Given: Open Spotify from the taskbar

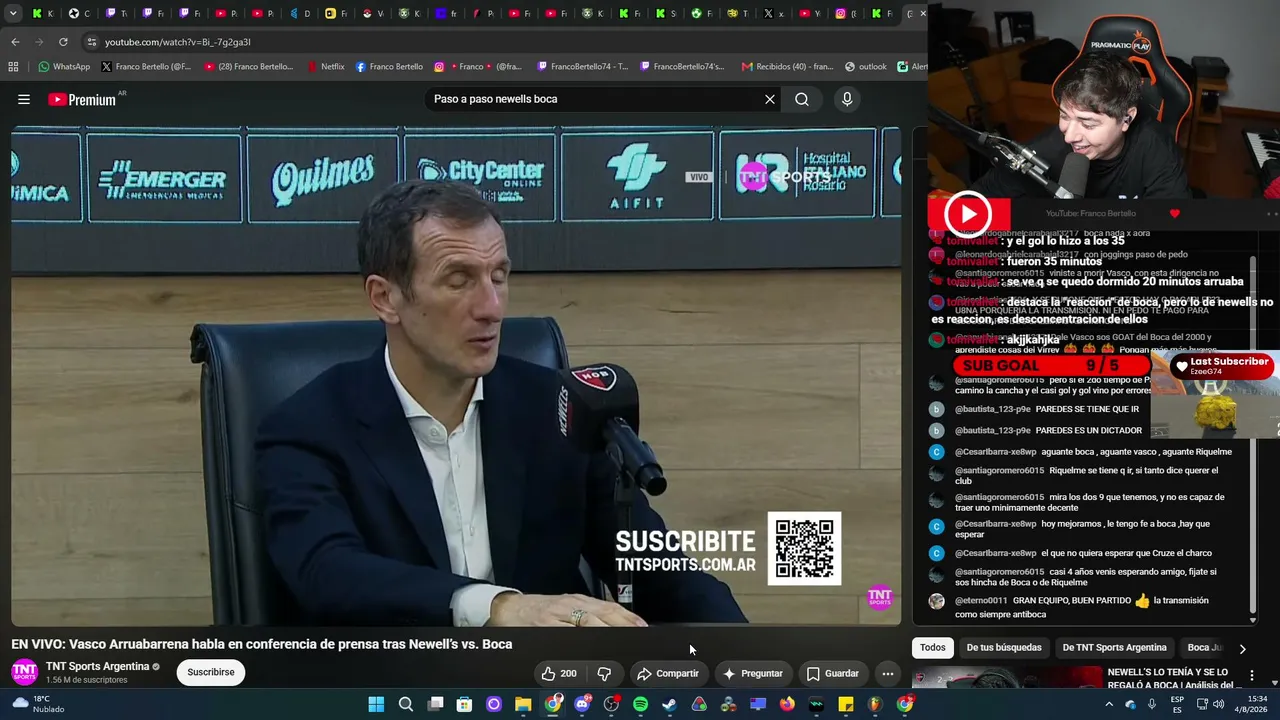Looking at the screenshot, I should click(640, 704).
